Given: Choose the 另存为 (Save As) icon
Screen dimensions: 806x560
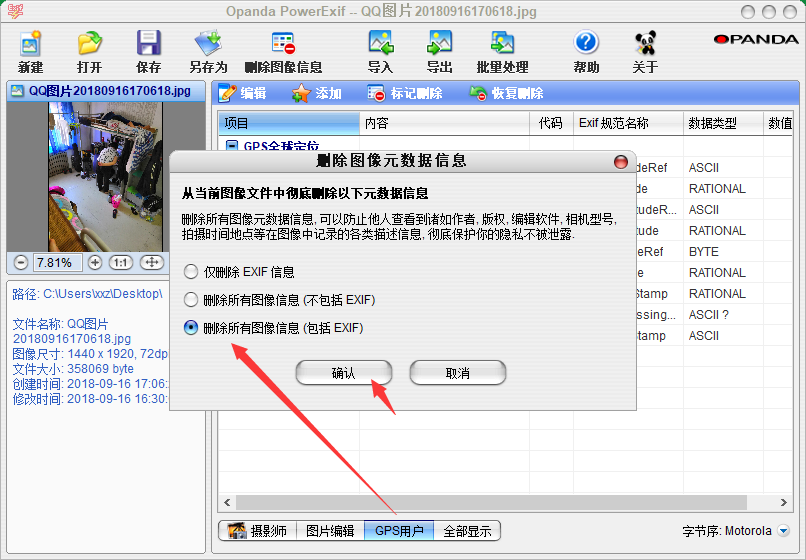Looking at the screenshot, I should [208, 43].
